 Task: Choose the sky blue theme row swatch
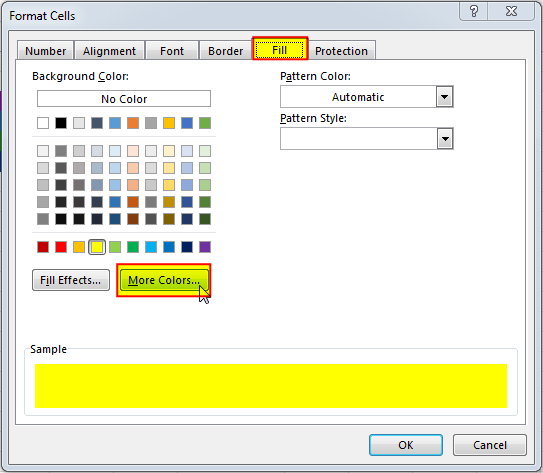[x=115, y=123]
